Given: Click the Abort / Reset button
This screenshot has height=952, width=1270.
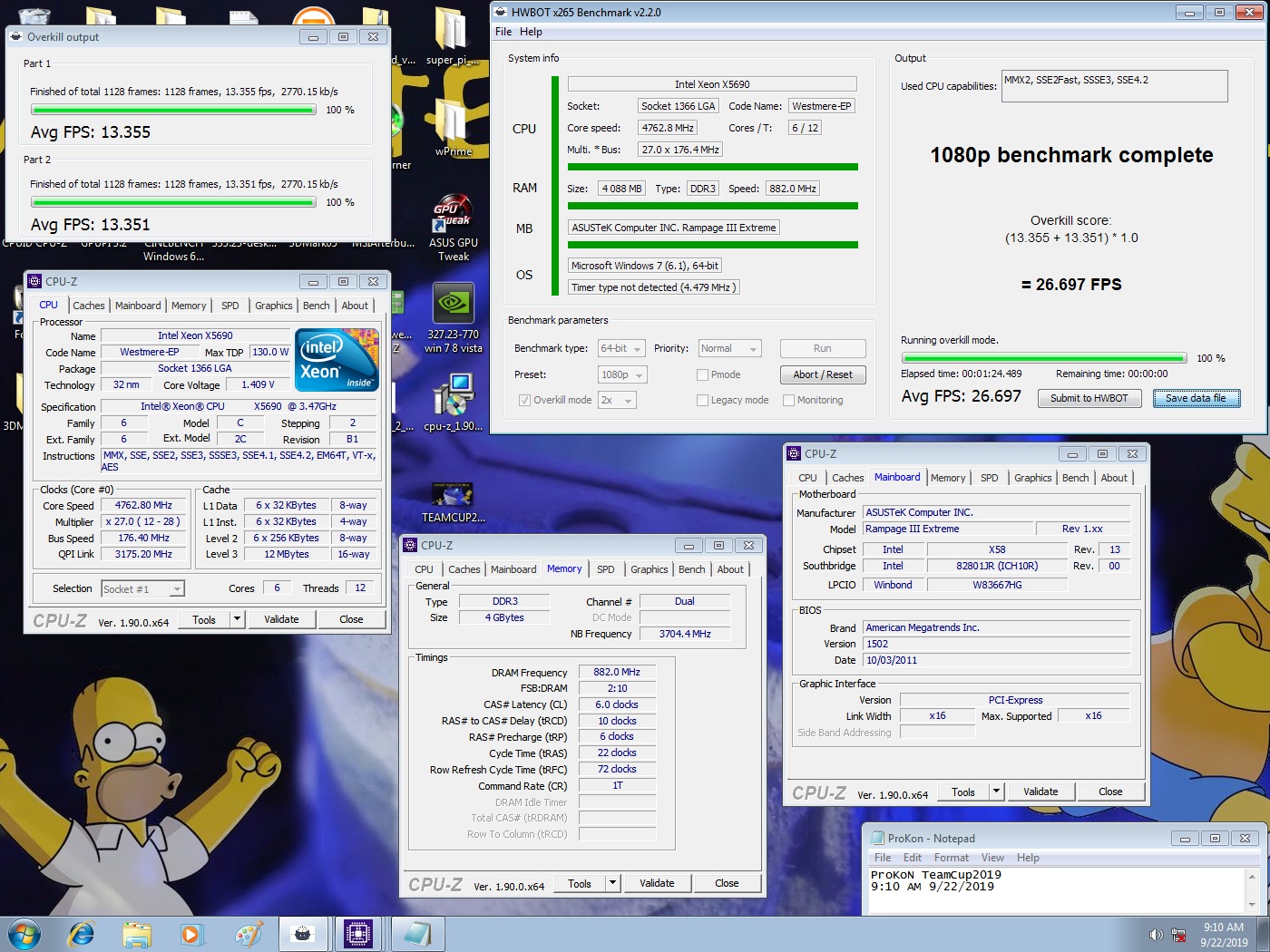Looking at the screenshot, I should point(823,374).
